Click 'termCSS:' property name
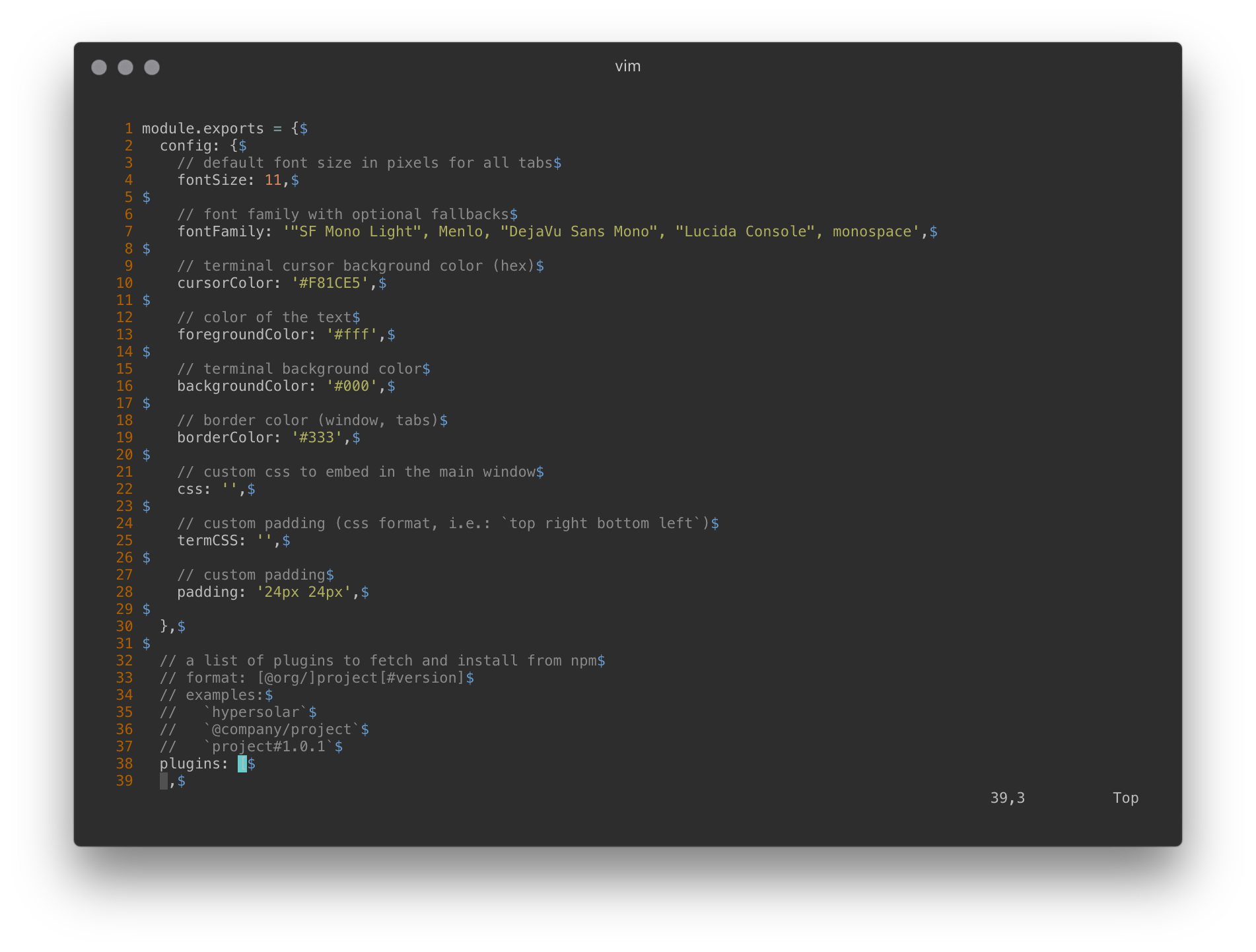This screenshot has height=952, width=1256. tap(211, 541)
